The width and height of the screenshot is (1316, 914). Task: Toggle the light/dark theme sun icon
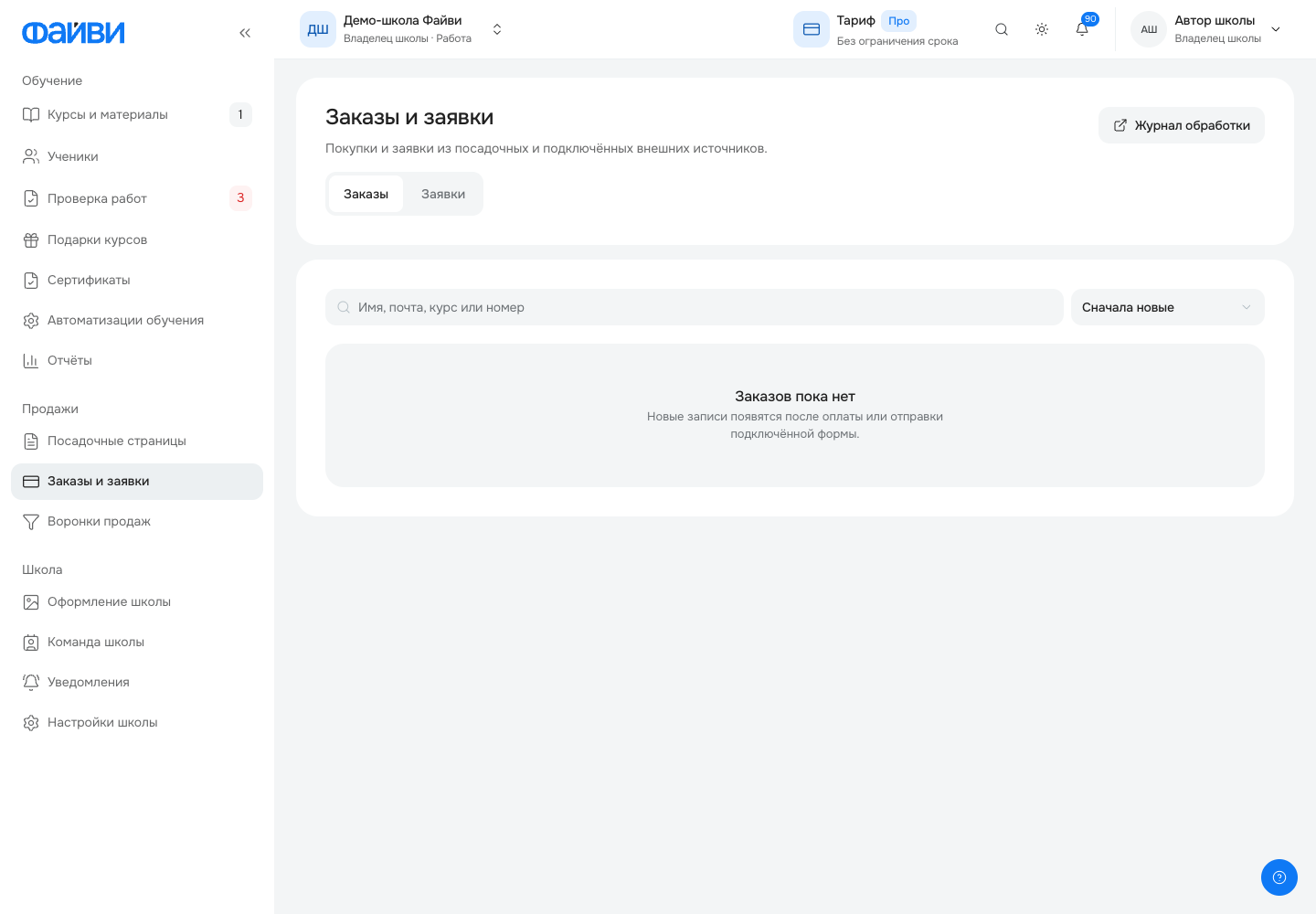pyautogui.click(x=1042, y=29)
